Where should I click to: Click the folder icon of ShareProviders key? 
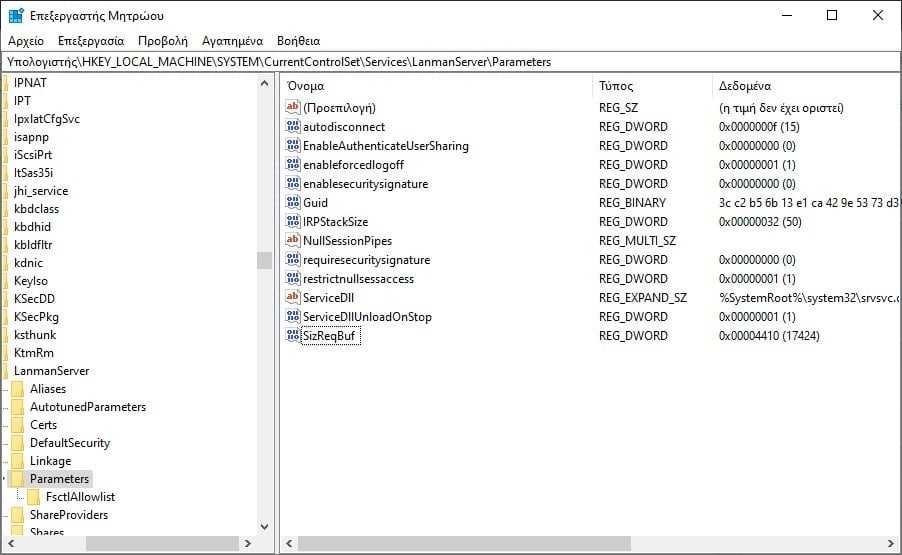coord(18,515)
